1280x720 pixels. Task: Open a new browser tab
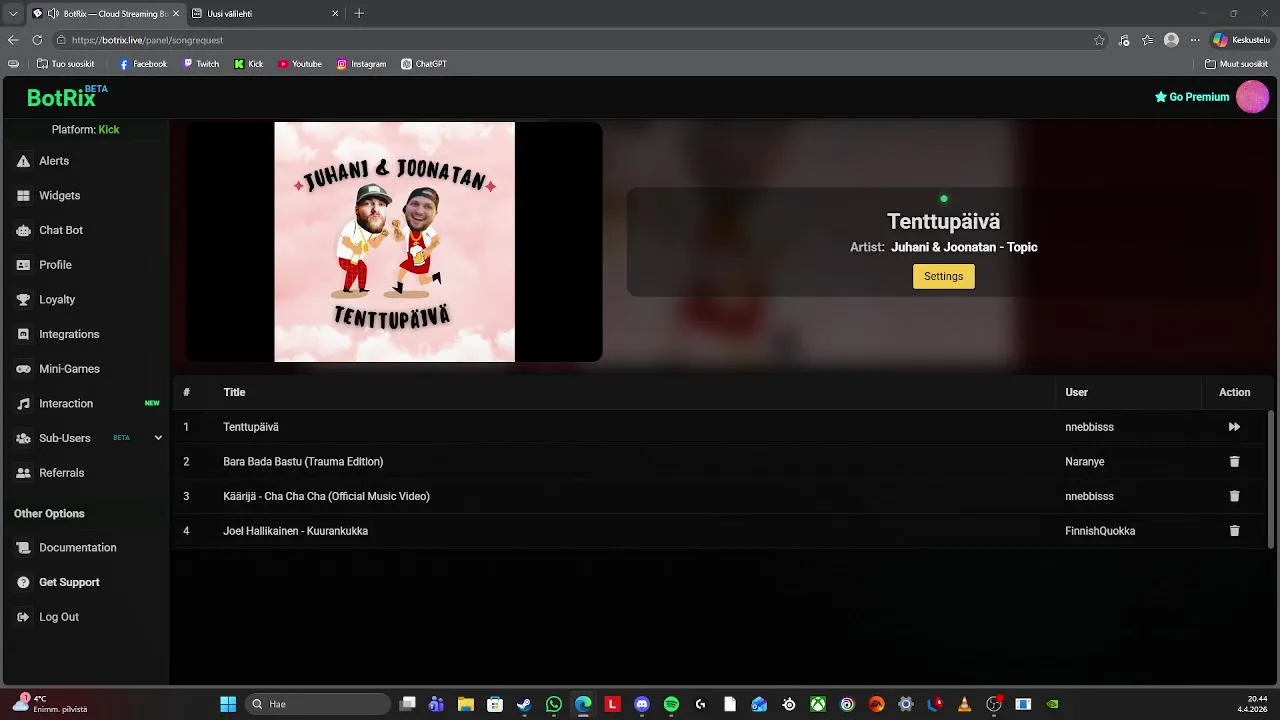click(359, 14)
